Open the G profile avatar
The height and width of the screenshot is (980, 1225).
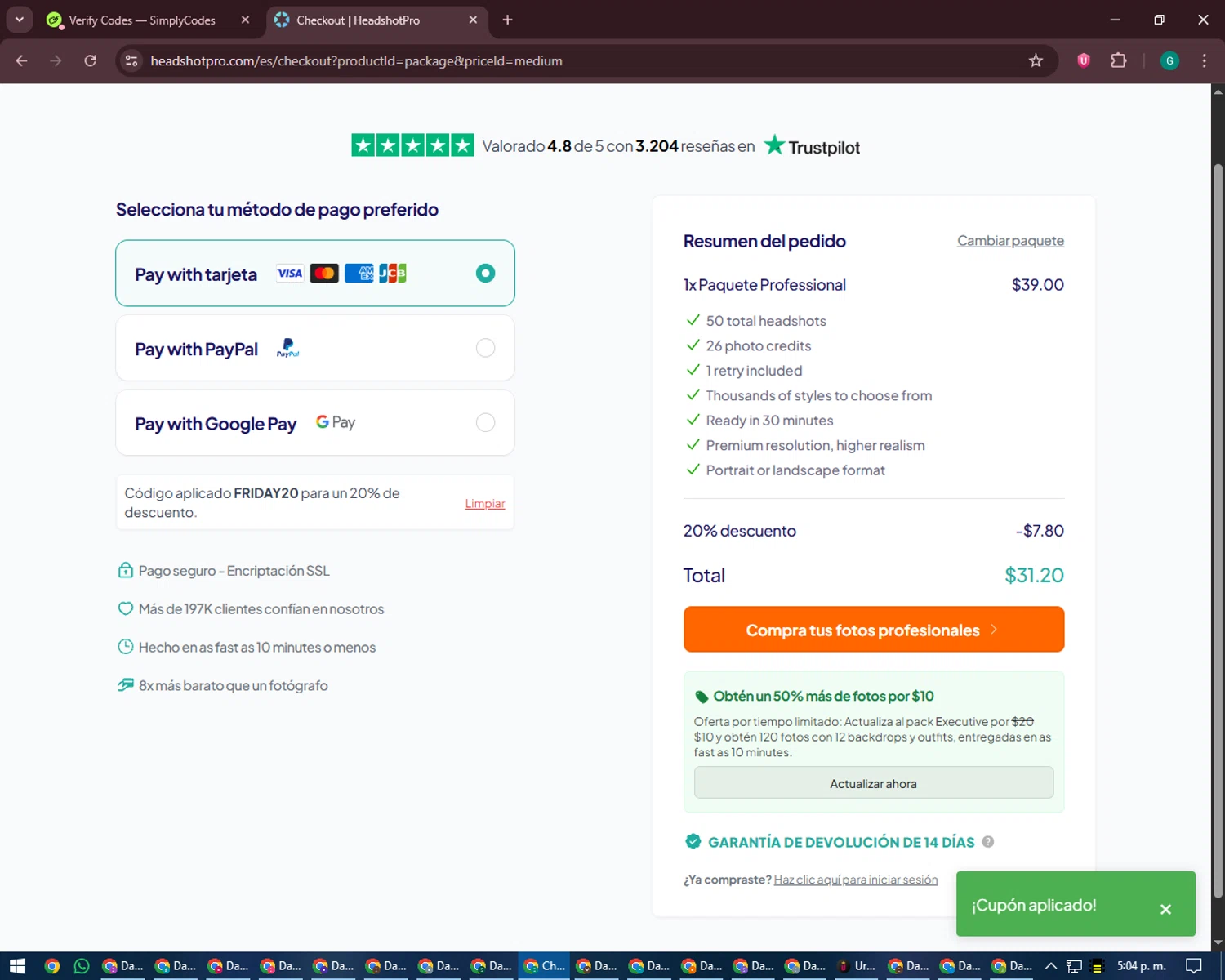click(x=1169, y=60)
